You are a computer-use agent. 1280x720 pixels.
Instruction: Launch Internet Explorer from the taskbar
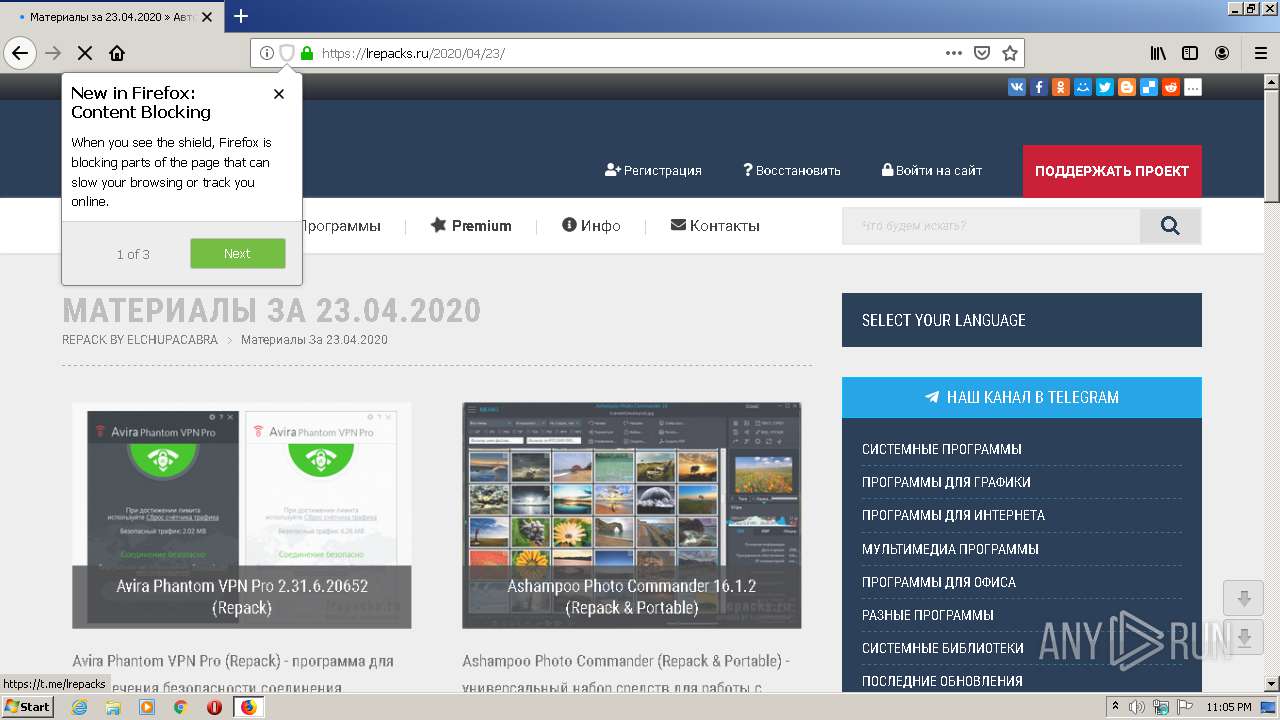point(79,707)
